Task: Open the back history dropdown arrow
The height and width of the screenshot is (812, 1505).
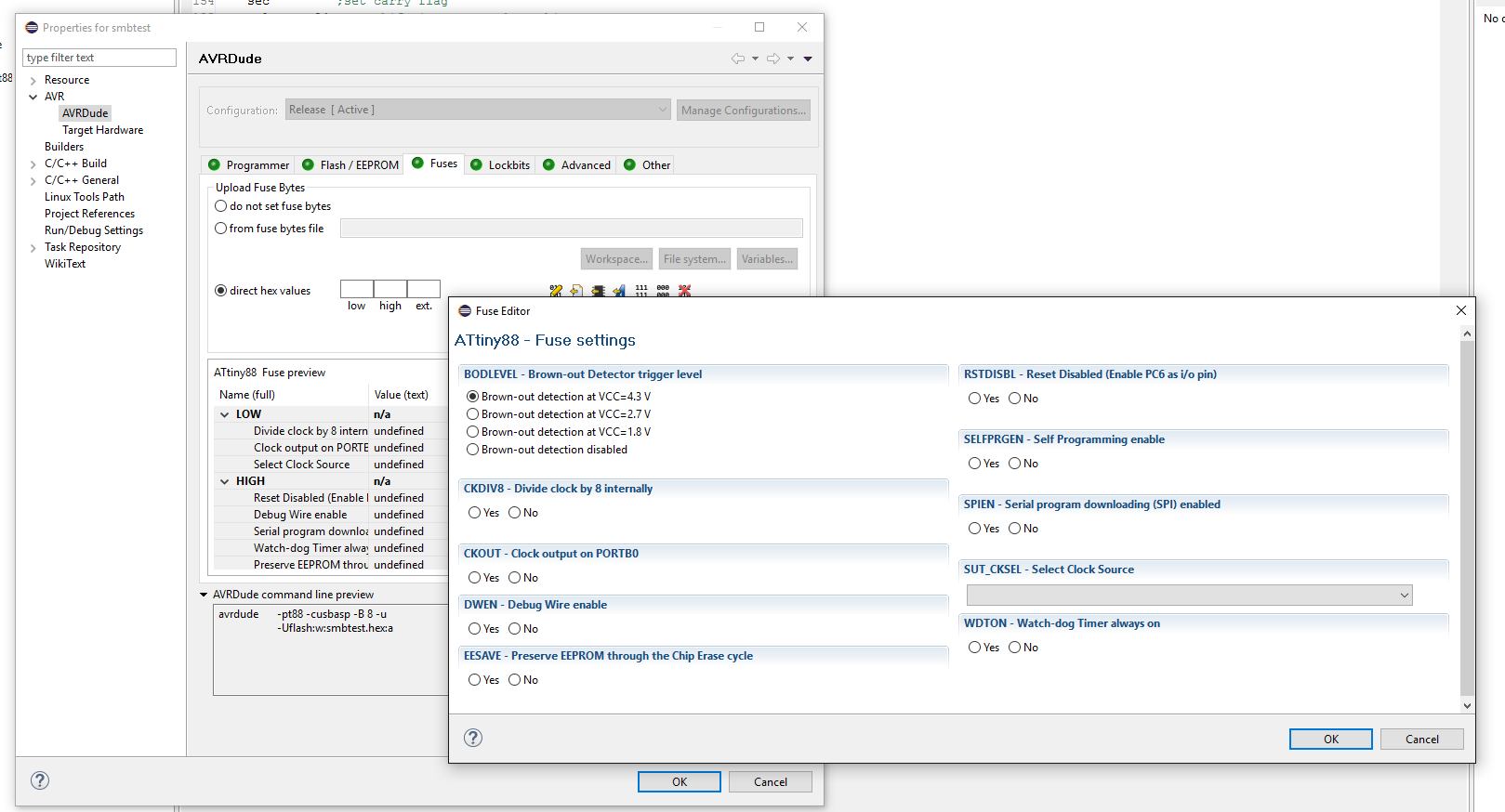Action: pyautogui.click(x=755, y=59)
